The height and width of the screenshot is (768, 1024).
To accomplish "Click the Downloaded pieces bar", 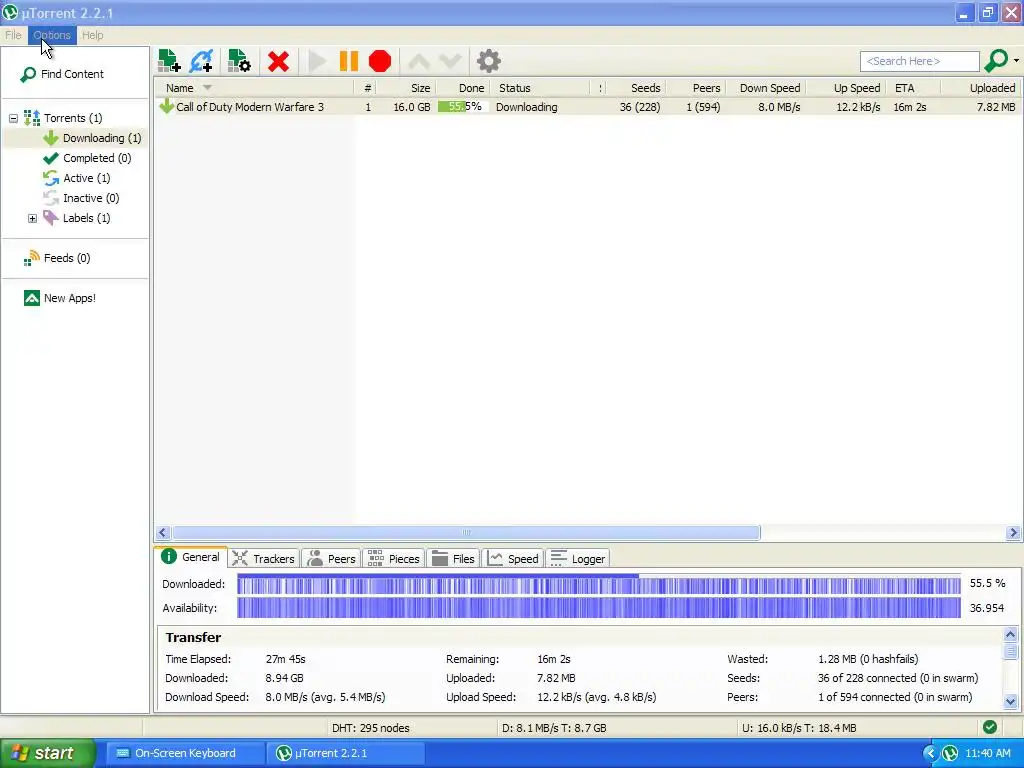I will coord(599,584).
